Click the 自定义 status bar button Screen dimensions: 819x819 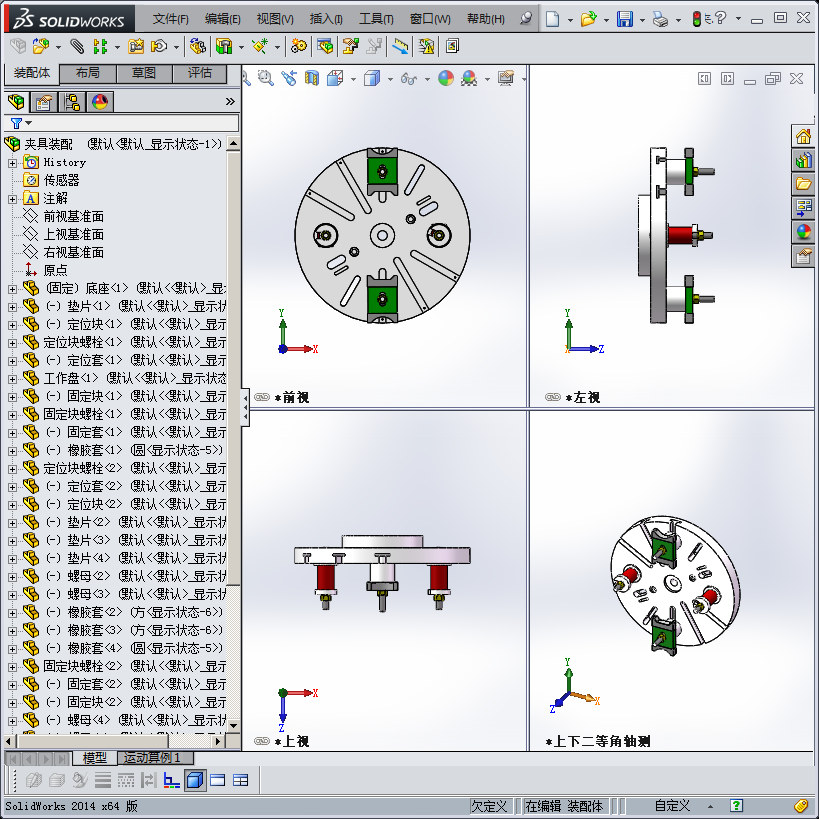[672, 806]
